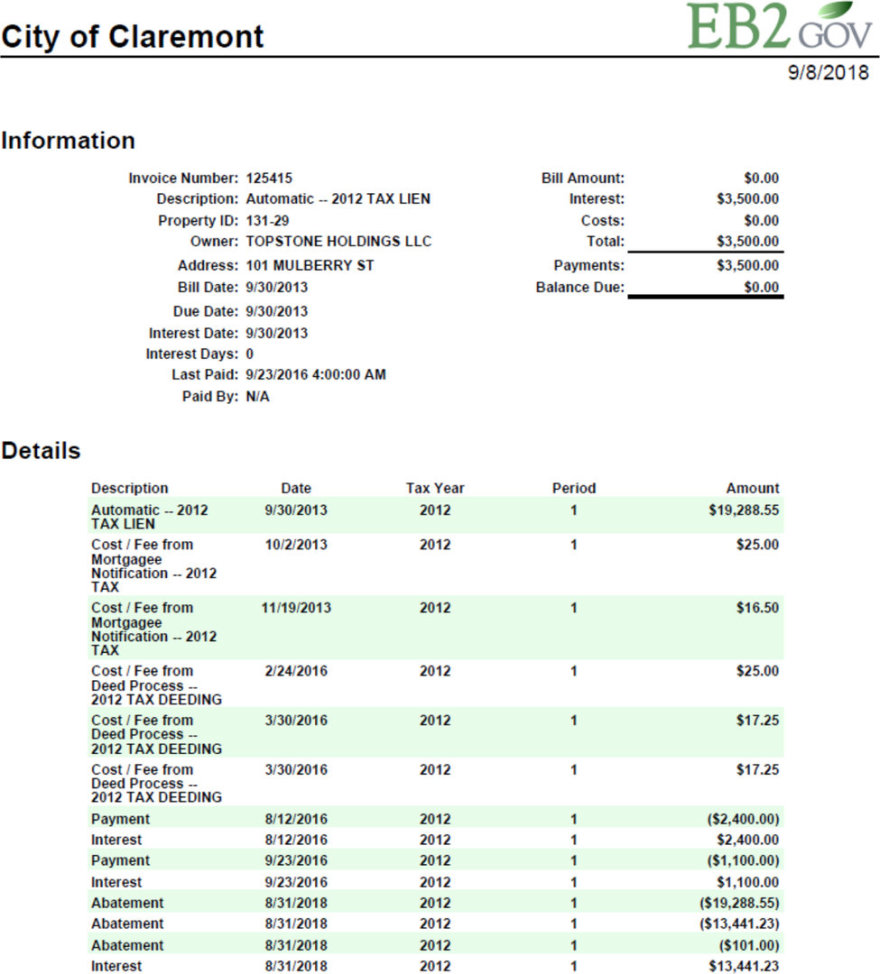The image size is (880, 974).
Task: Select the Last Paid timestamp value
Action: [316, 375]
